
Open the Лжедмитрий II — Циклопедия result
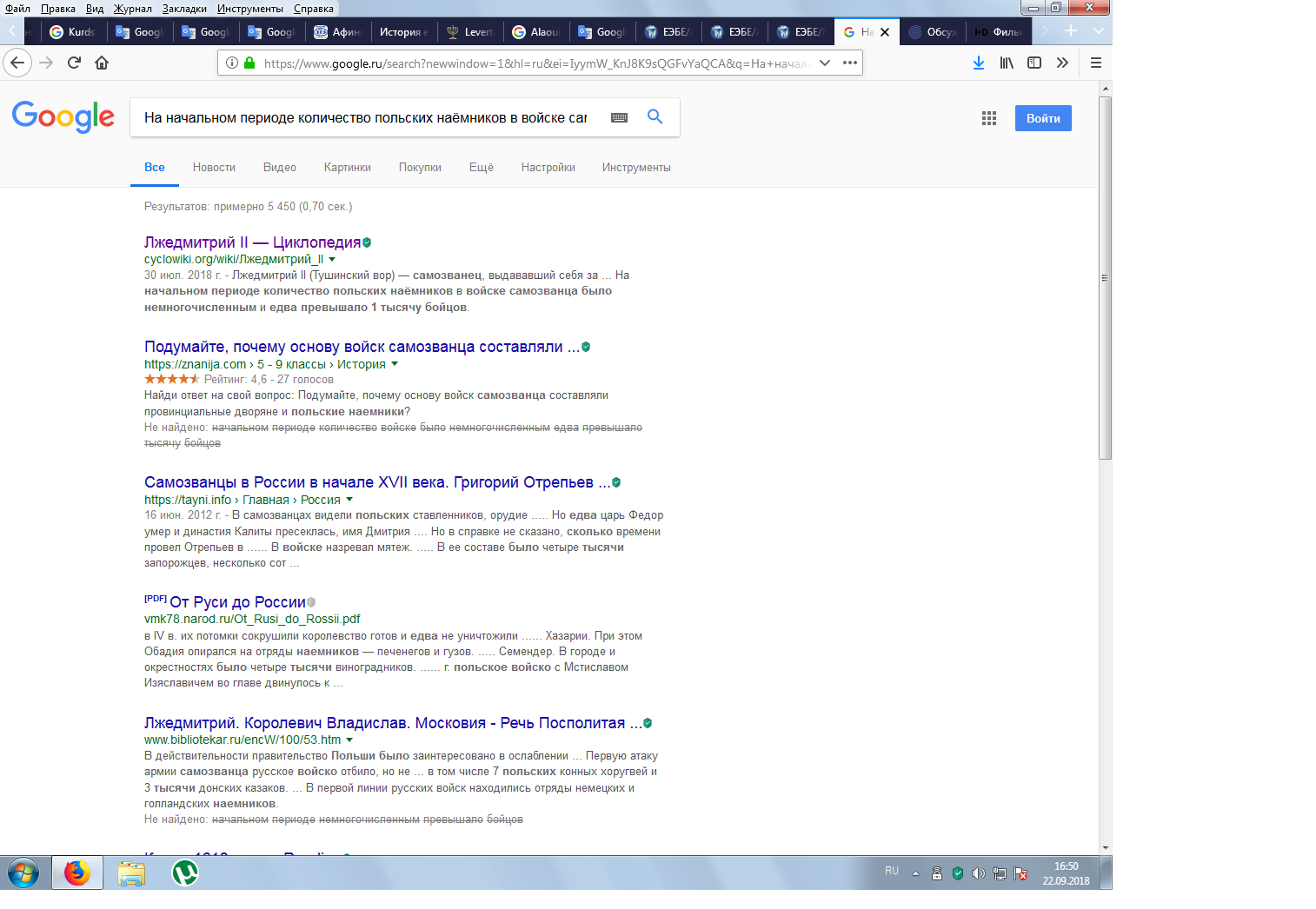pyautogui.click(x=252, y=242)
